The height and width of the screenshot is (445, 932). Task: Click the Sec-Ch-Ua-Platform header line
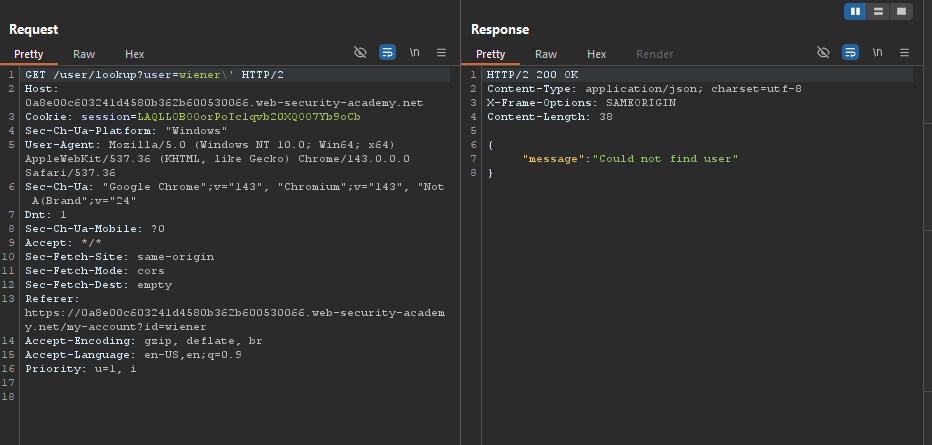(126, 131)
